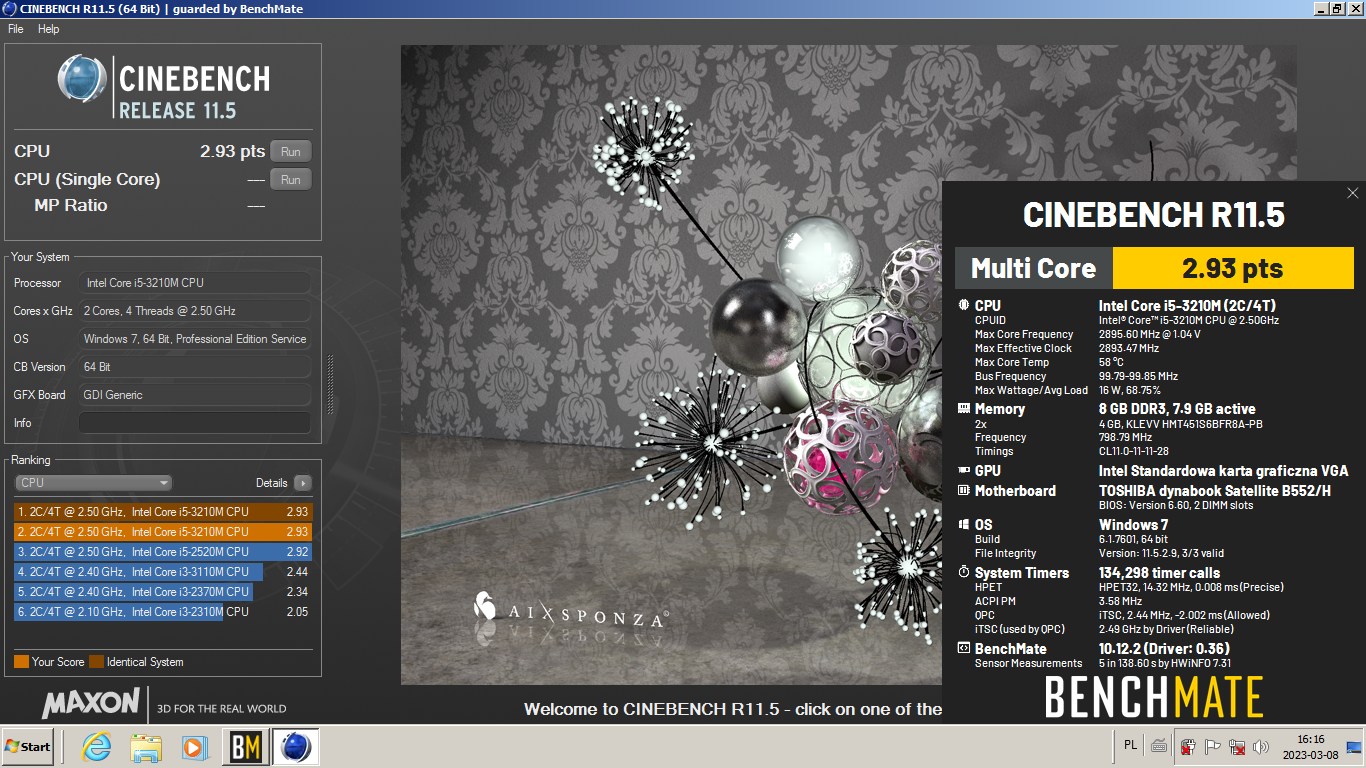Run the CPU (Single Core) benchmark
The height and width of the screenshot is (768, 1366).
(290, 179)
